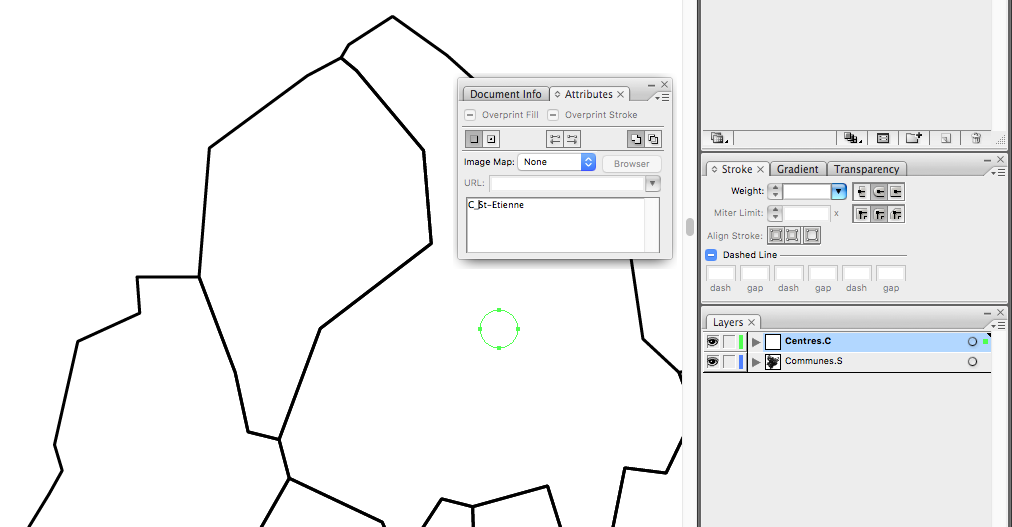The height and width of the screenshot is (527, 1012).
Task: Expand the Centres.C layer contents
Action: point(756,342)
